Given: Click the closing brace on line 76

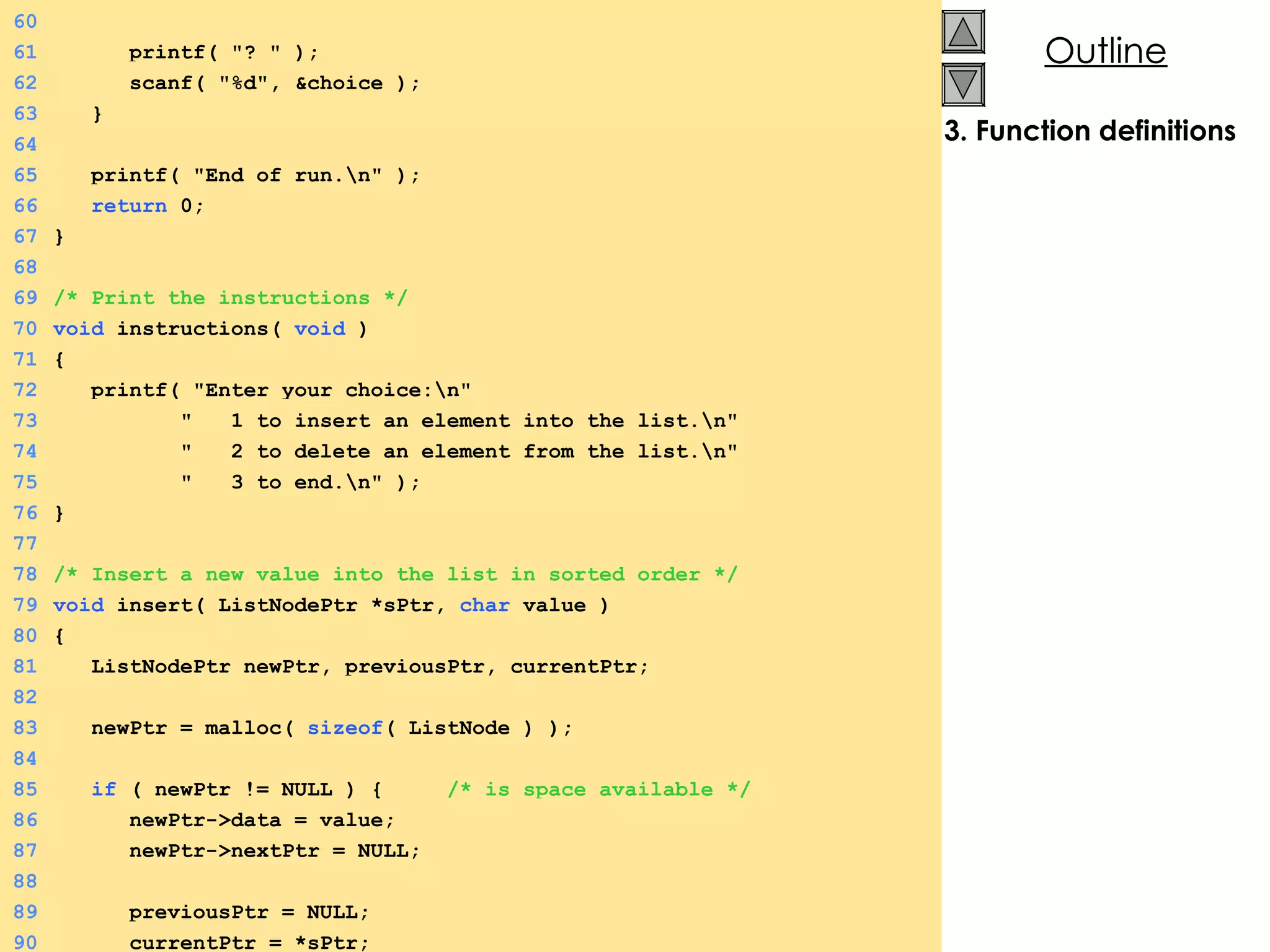Looking at the screenshot, I should 59,513.
